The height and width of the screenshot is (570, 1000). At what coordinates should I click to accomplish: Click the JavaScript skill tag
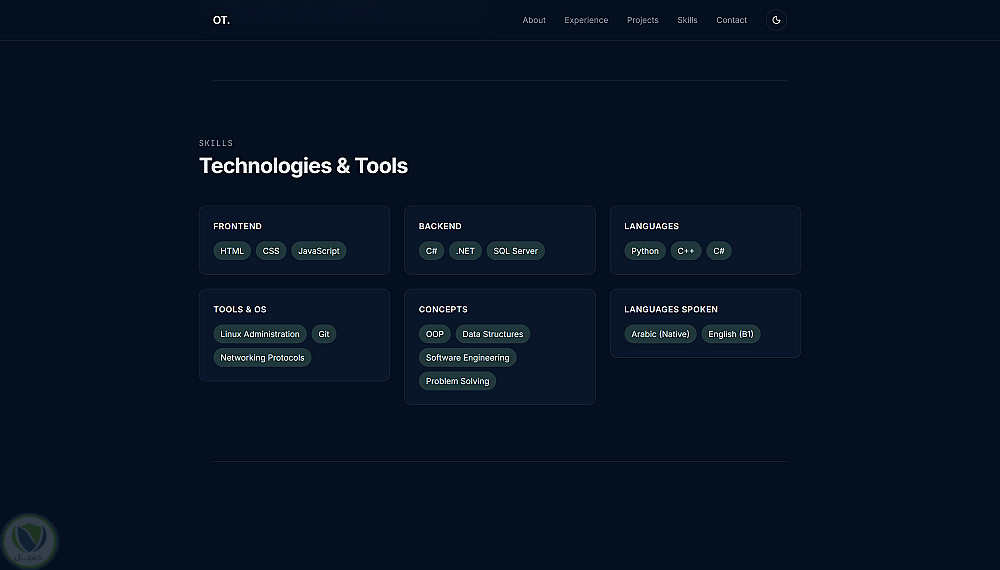tap(319, 251)
